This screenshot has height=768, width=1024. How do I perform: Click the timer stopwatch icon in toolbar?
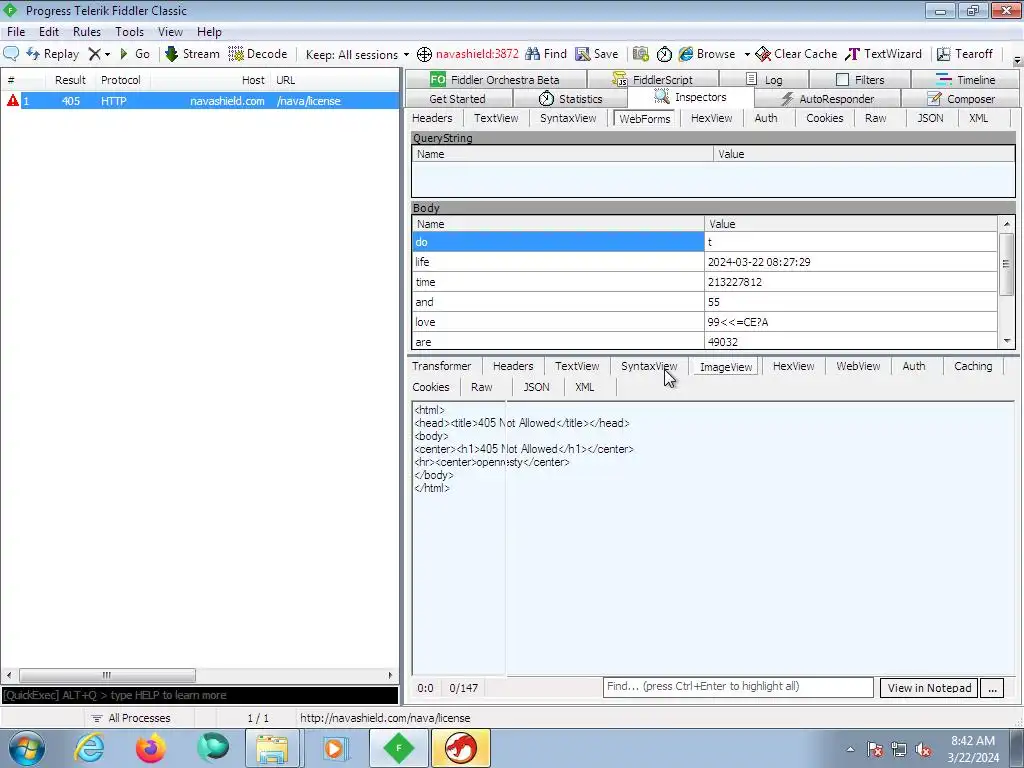(x=664, y=54)
